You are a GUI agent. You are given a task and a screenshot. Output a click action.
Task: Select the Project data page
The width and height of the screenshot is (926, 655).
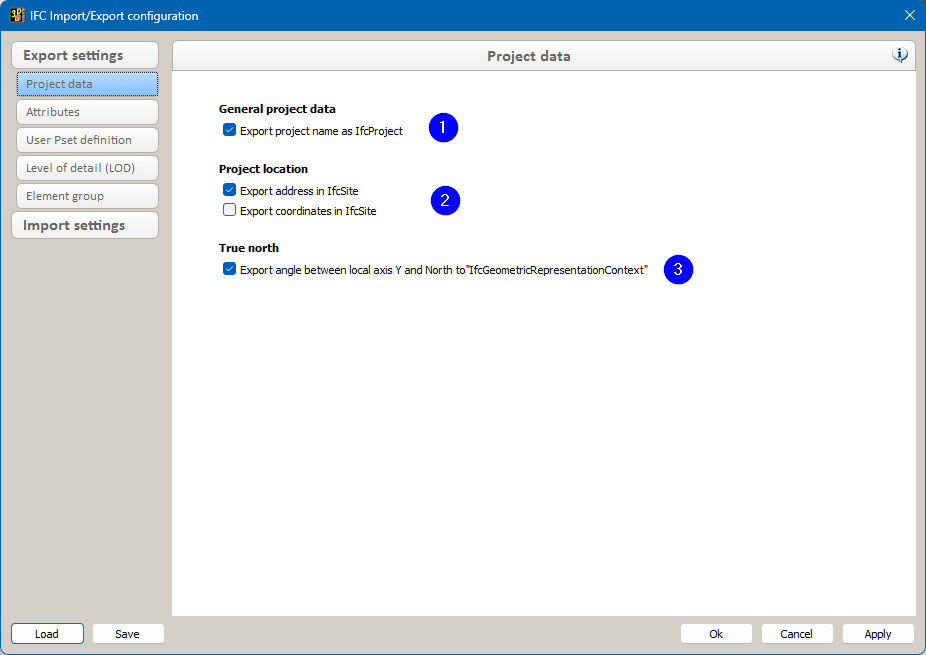click(x=87, y=84)
